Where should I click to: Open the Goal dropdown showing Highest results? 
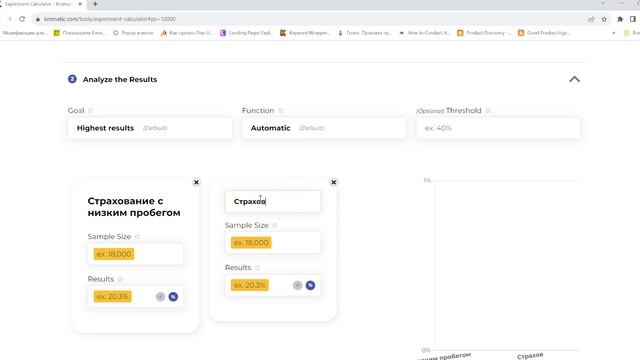(x=150, y=128)
